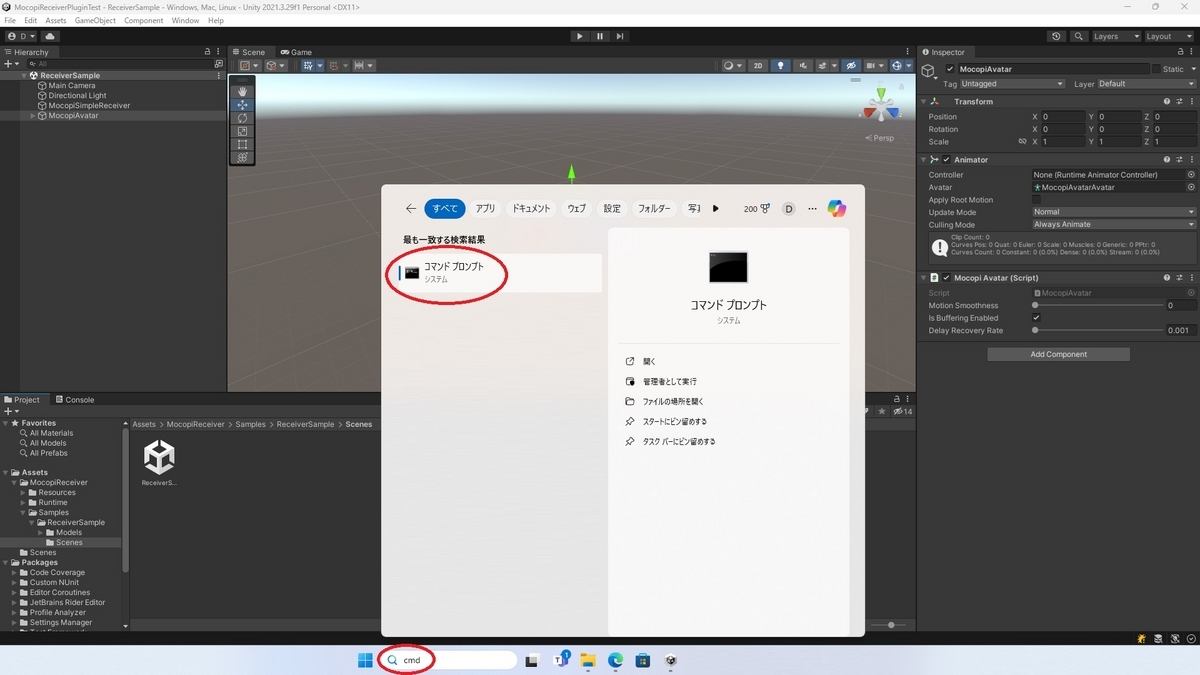The height and width of the screenshot is (675, 1200).
Task: Toggle the Static checkbox
Action: 1156,69
